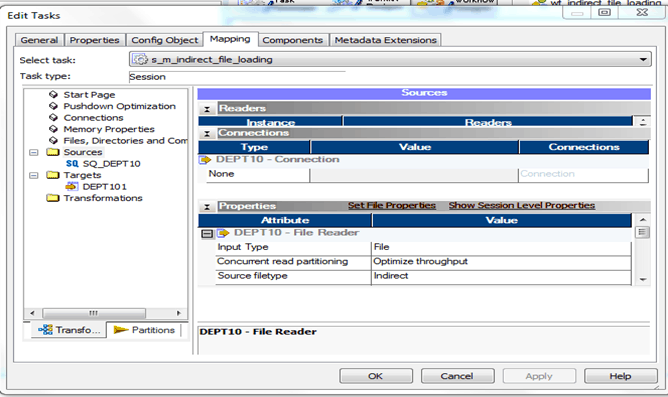Click the Targets folder icon

pos(53,175)
